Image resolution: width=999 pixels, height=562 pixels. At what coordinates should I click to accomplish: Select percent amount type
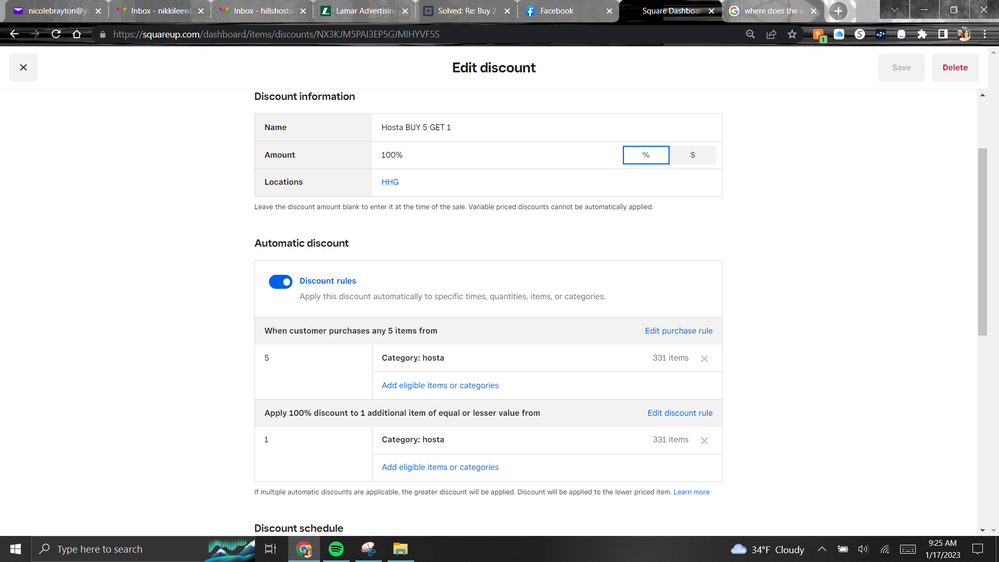tap(646, 155)
